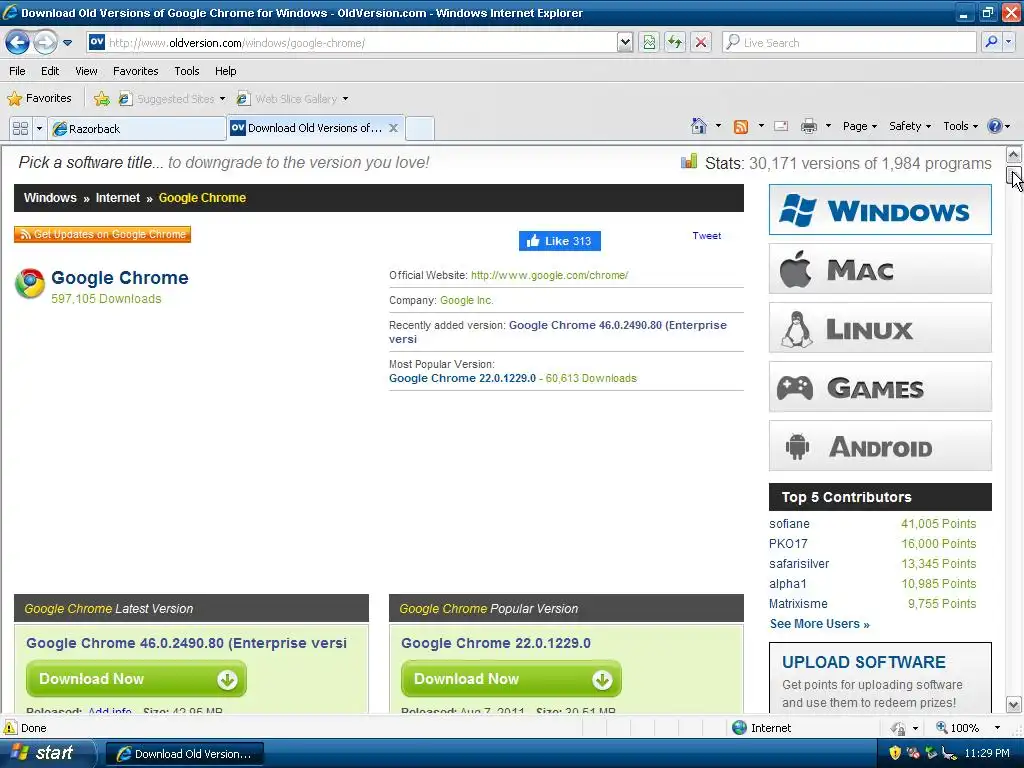
Task: Open Web Slice Gallery dropdown
Action: point(293,99)
